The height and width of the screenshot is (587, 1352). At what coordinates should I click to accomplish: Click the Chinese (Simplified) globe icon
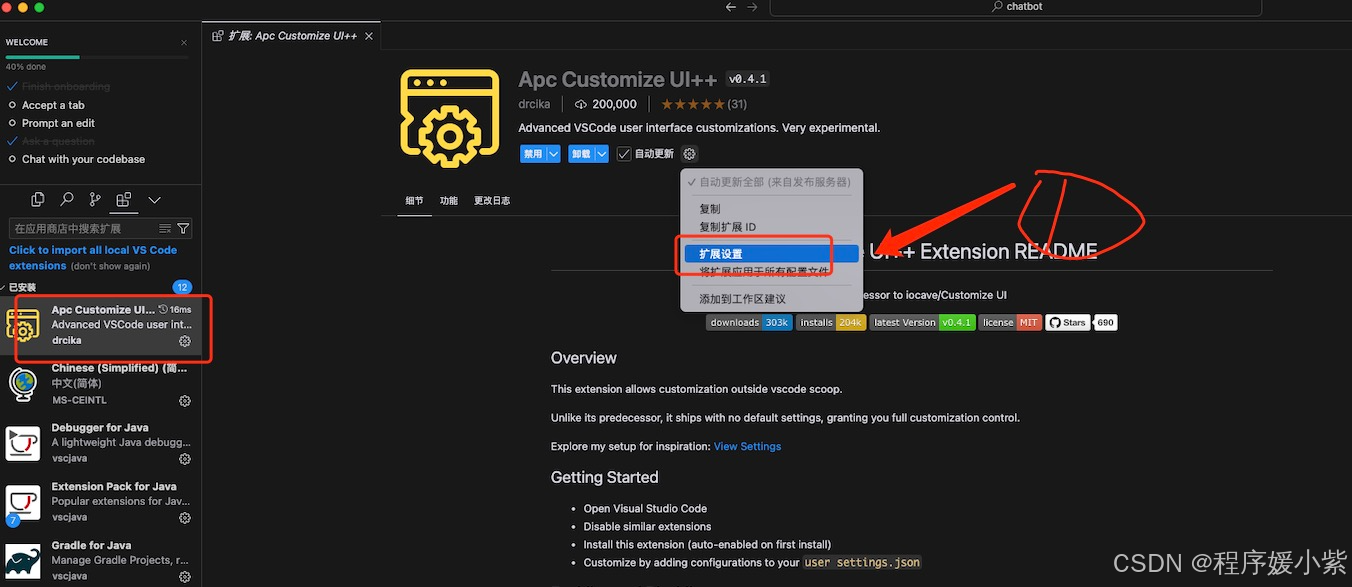[x=23, y=384]
